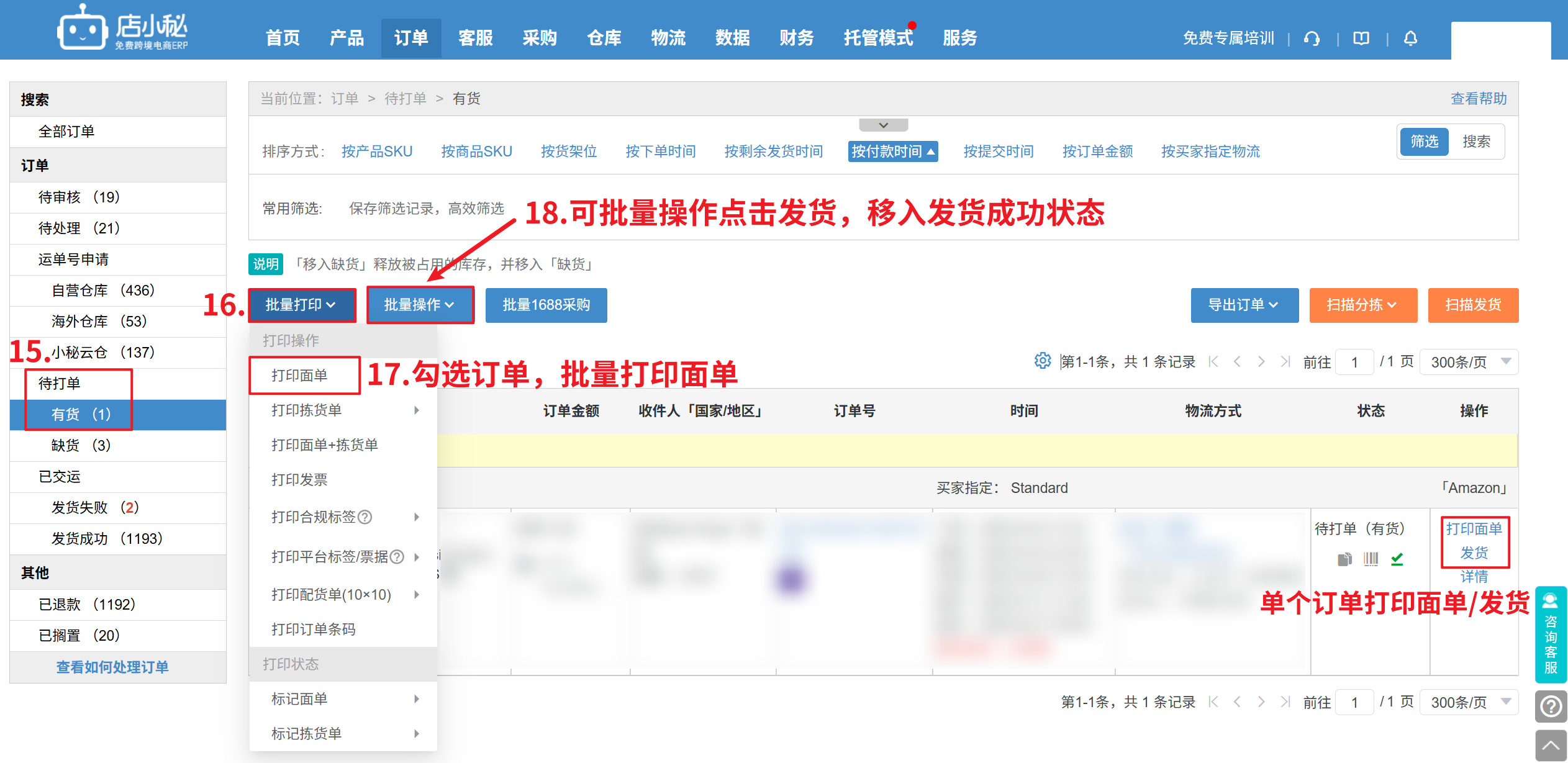Open table settings gear icon

click(1042, 361)
